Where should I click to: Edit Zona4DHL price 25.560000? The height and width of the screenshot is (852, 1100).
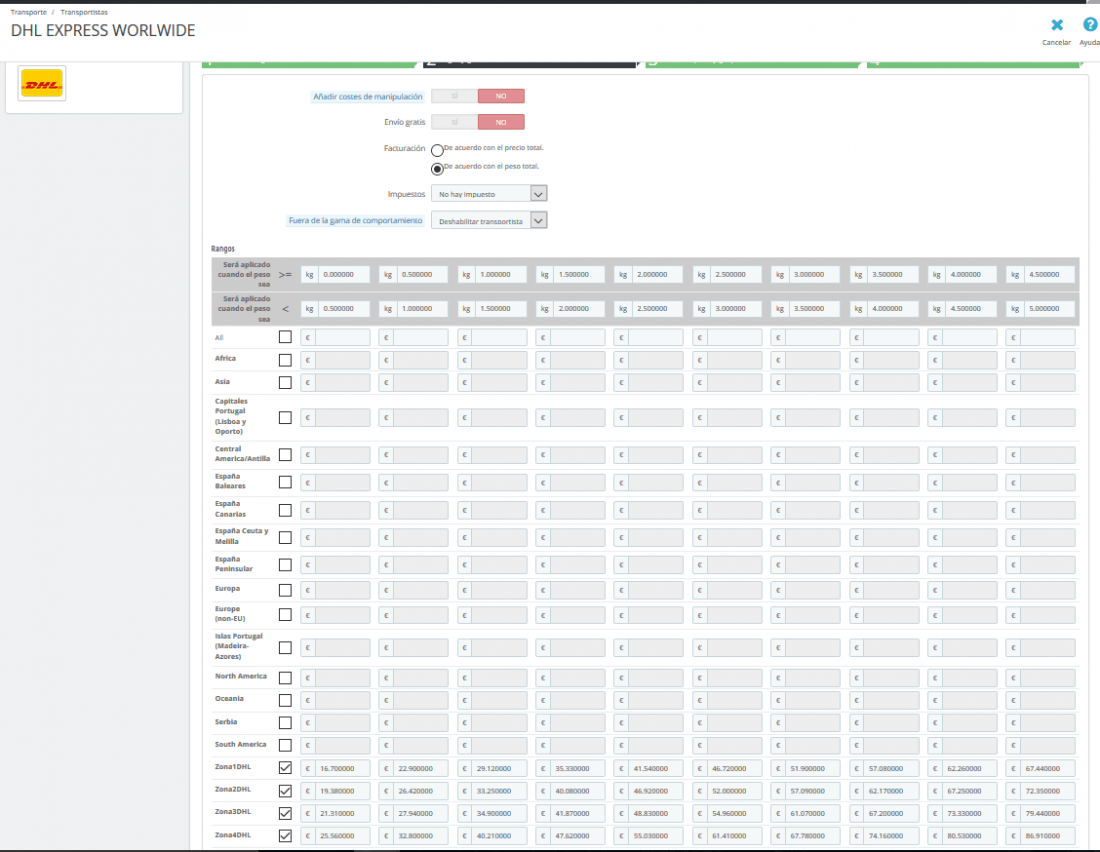343,836
